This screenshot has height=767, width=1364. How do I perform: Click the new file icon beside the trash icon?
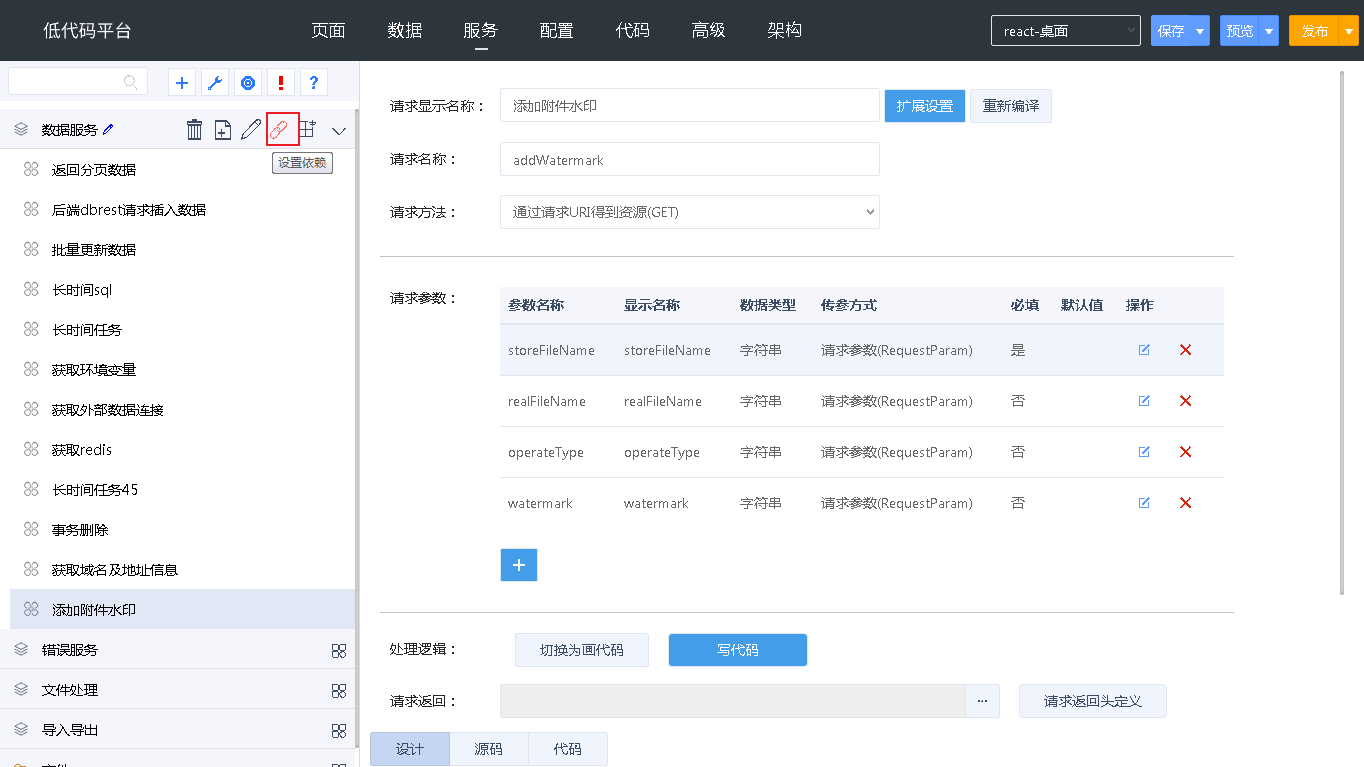[x=223, y=129]
